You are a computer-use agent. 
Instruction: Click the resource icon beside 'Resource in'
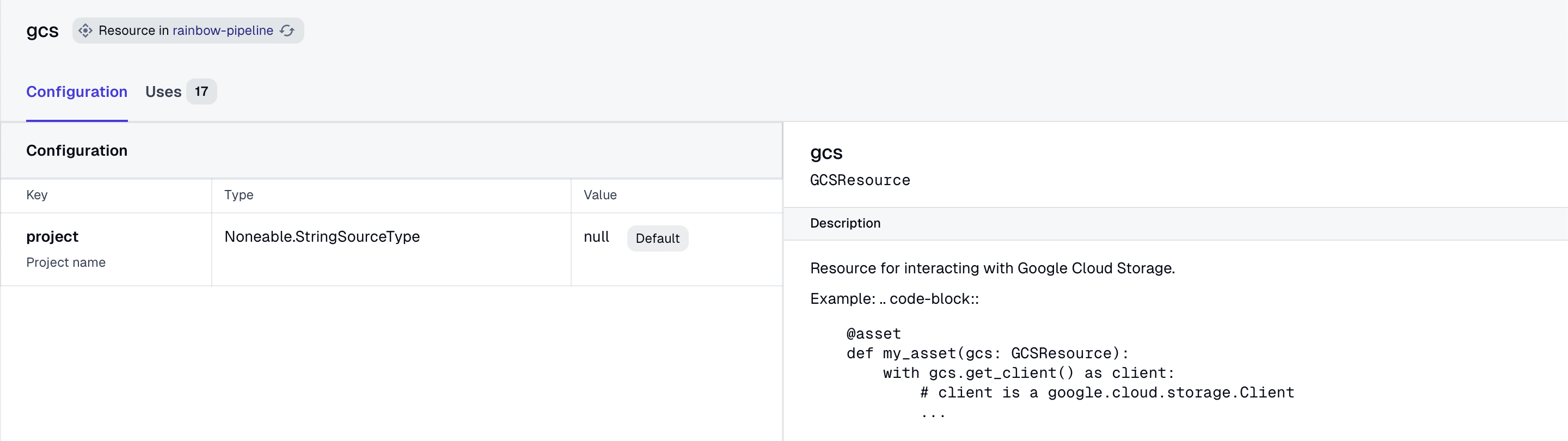coord(85,30)
